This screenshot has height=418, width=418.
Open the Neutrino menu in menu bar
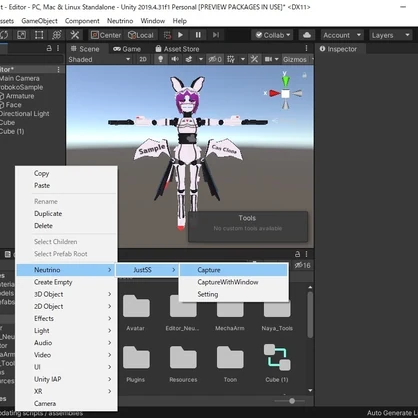pos(120,21)
